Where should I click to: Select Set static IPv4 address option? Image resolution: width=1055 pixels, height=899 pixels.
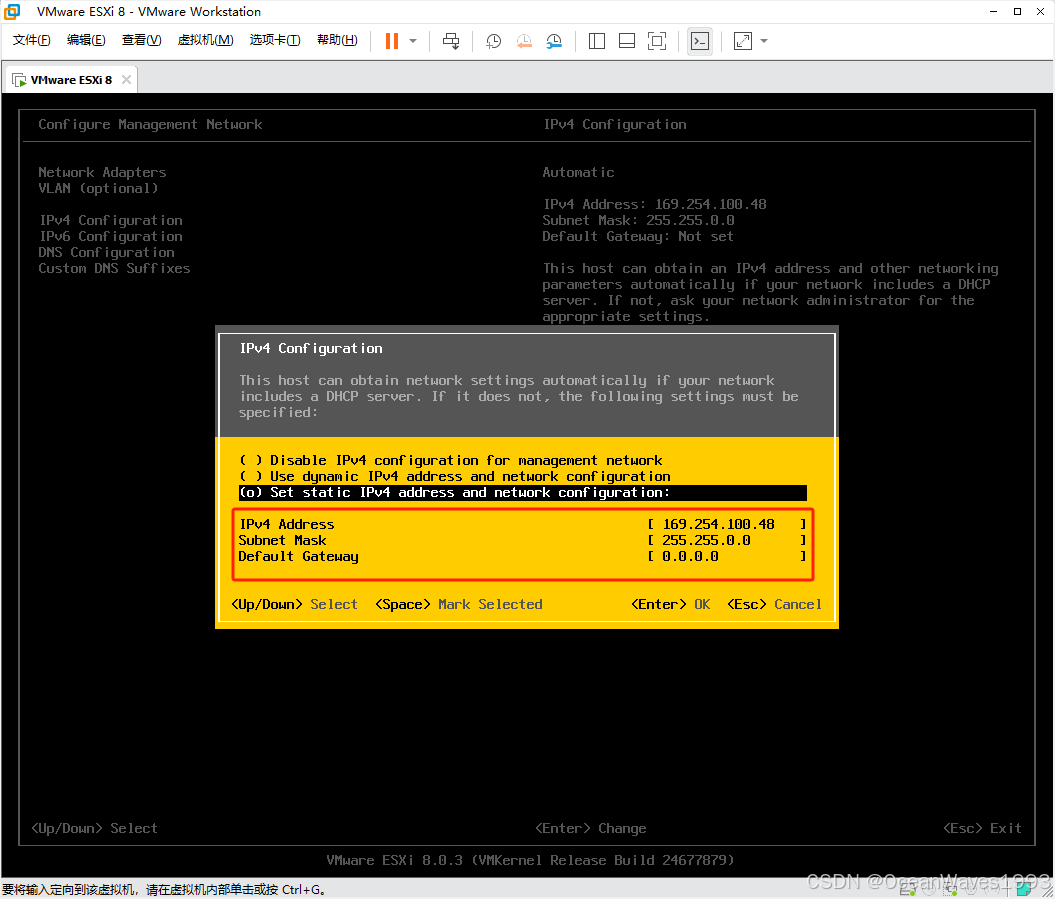[523, 493]
